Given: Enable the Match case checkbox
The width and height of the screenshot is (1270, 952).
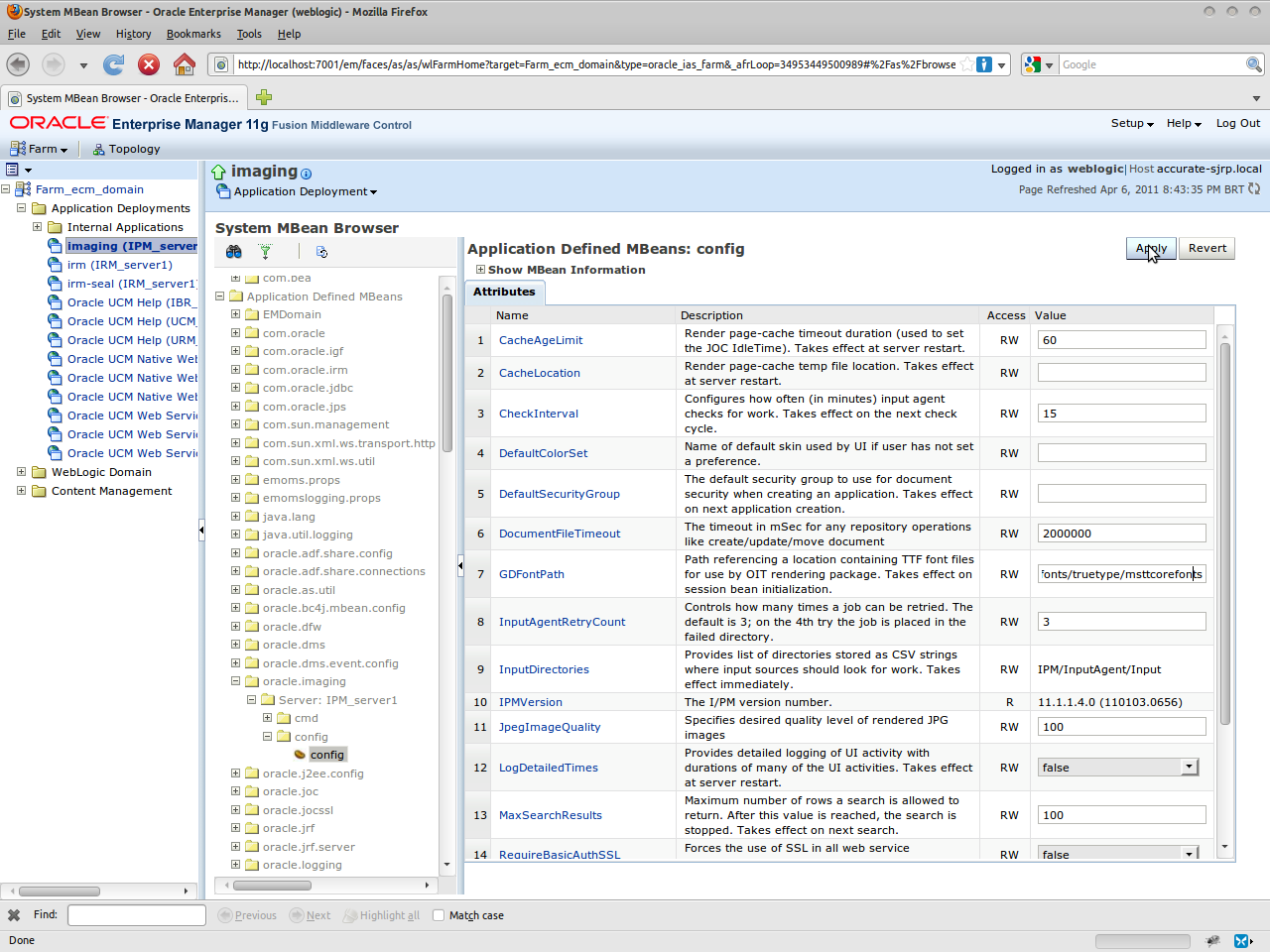Looking at the screenshot, I should click(x=439, y=915).
